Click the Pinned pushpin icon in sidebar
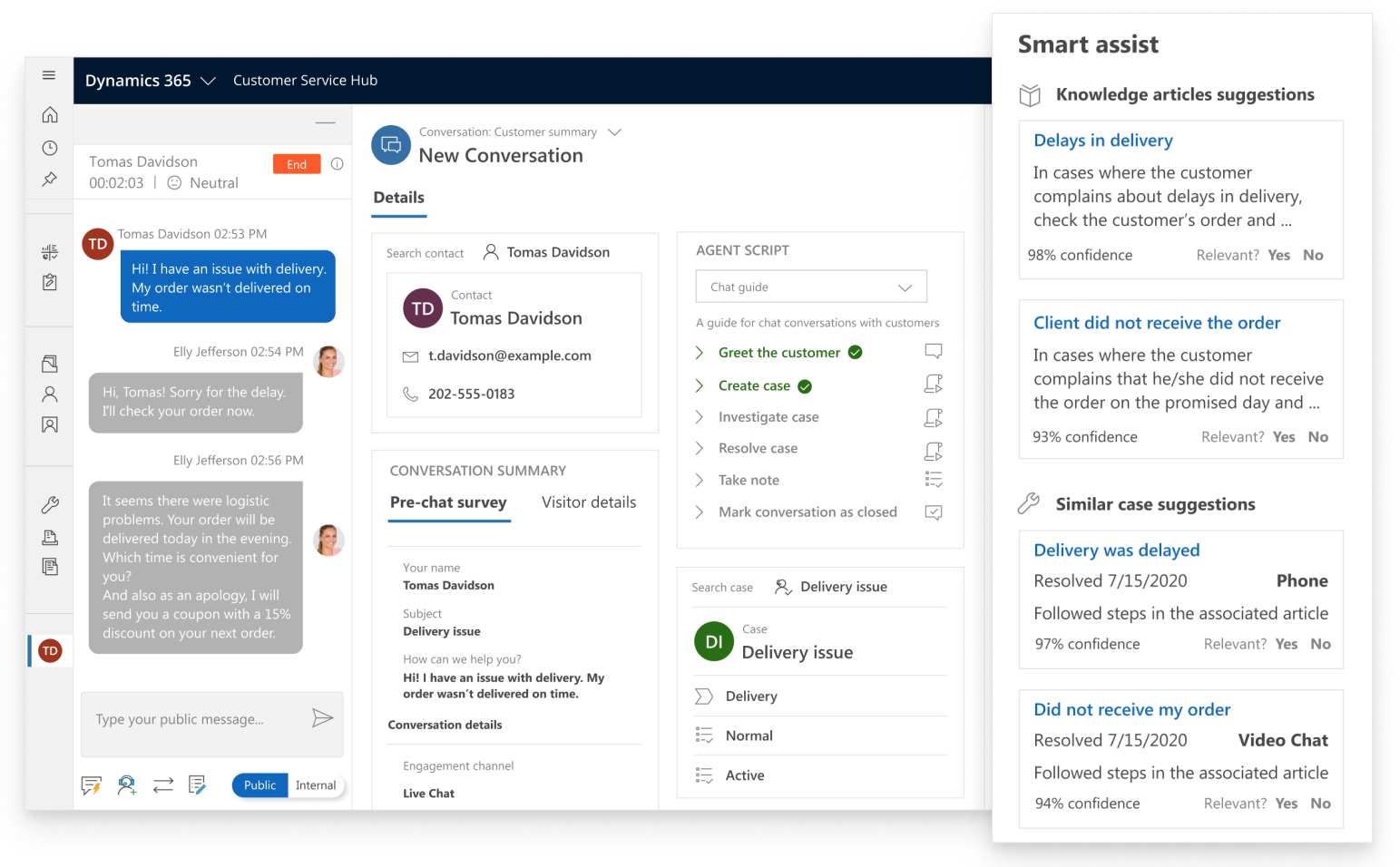Viewport: 1400px width, 867px height. [x=50, y=180]
